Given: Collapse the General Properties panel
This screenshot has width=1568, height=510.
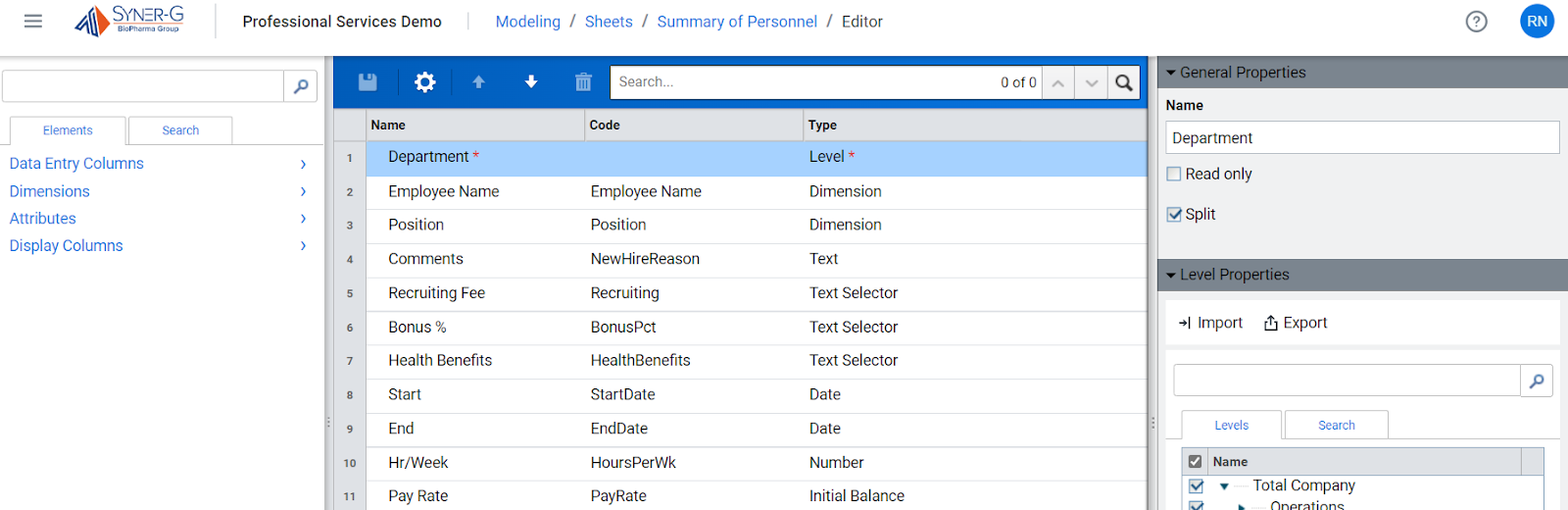Looking at the screenshot, I should point(1170,73).
